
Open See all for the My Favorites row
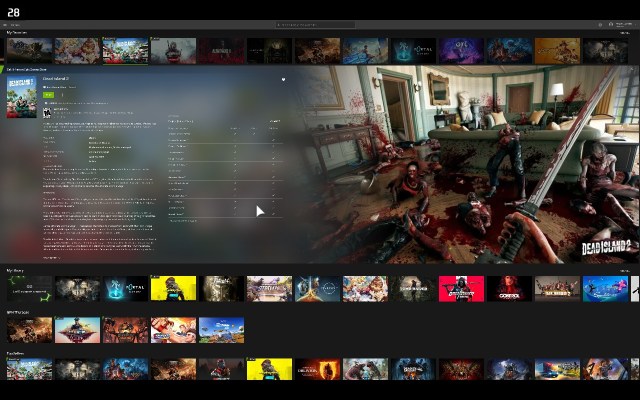[x=624, y=33]
